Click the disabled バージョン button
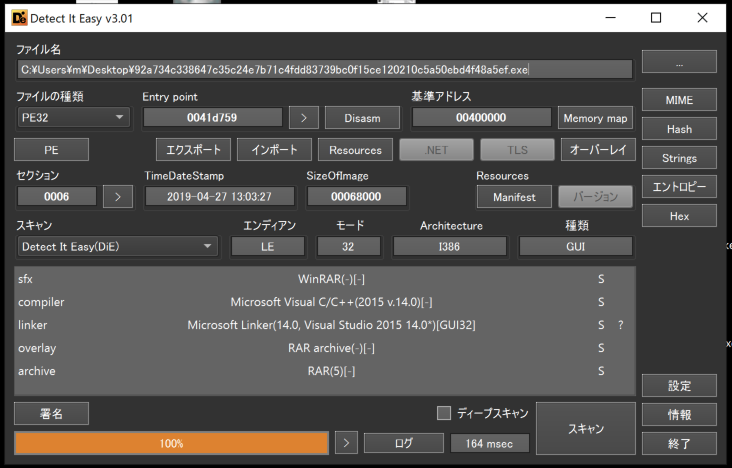Viewport: 732px width, 468px height. click(x=596, y=197)
